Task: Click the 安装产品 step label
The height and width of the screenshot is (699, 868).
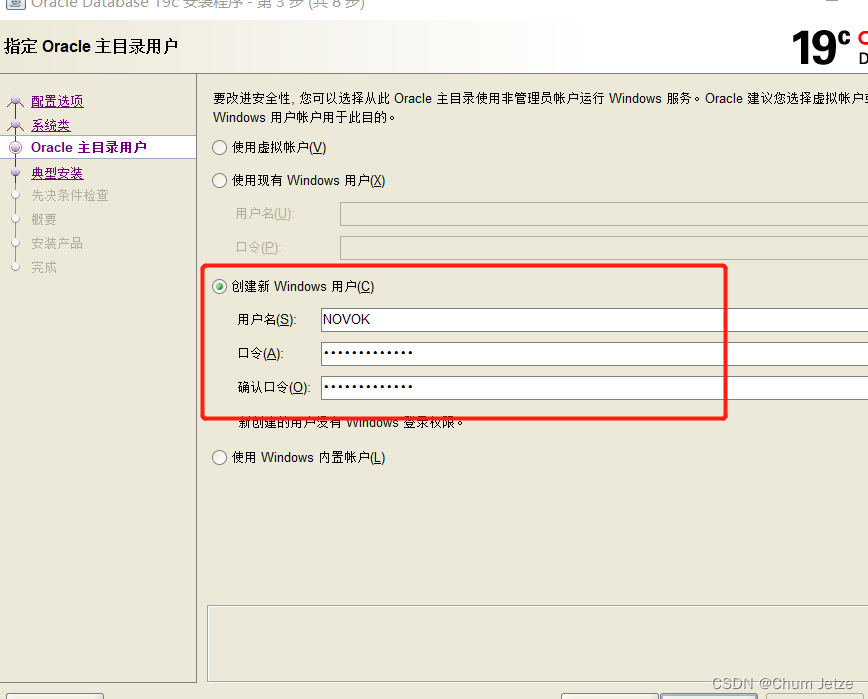Action: [x=57, y=243]
